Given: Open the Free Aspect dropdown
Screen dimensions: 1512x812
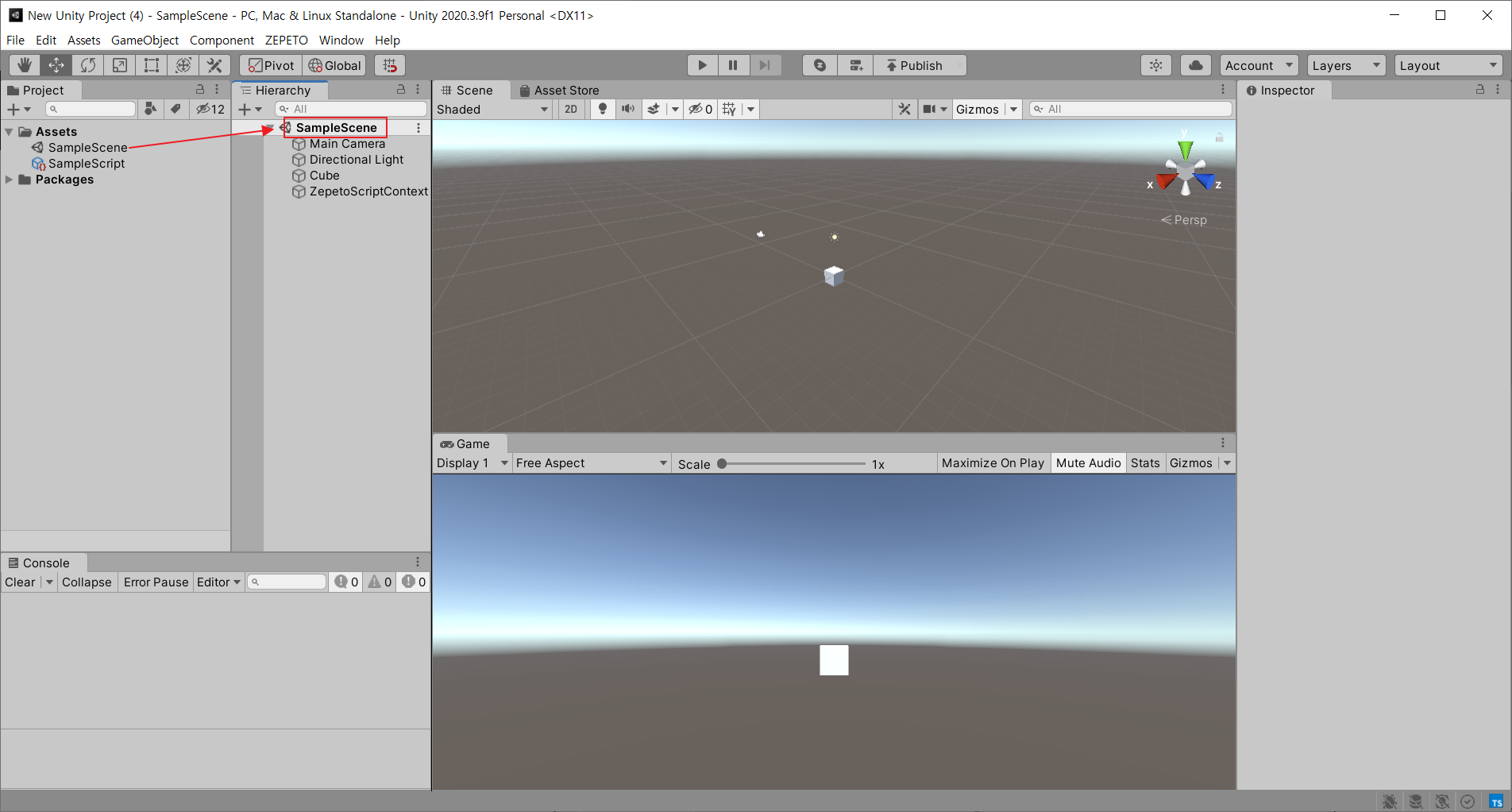Looking at the screenshot, I should (592, 463).
